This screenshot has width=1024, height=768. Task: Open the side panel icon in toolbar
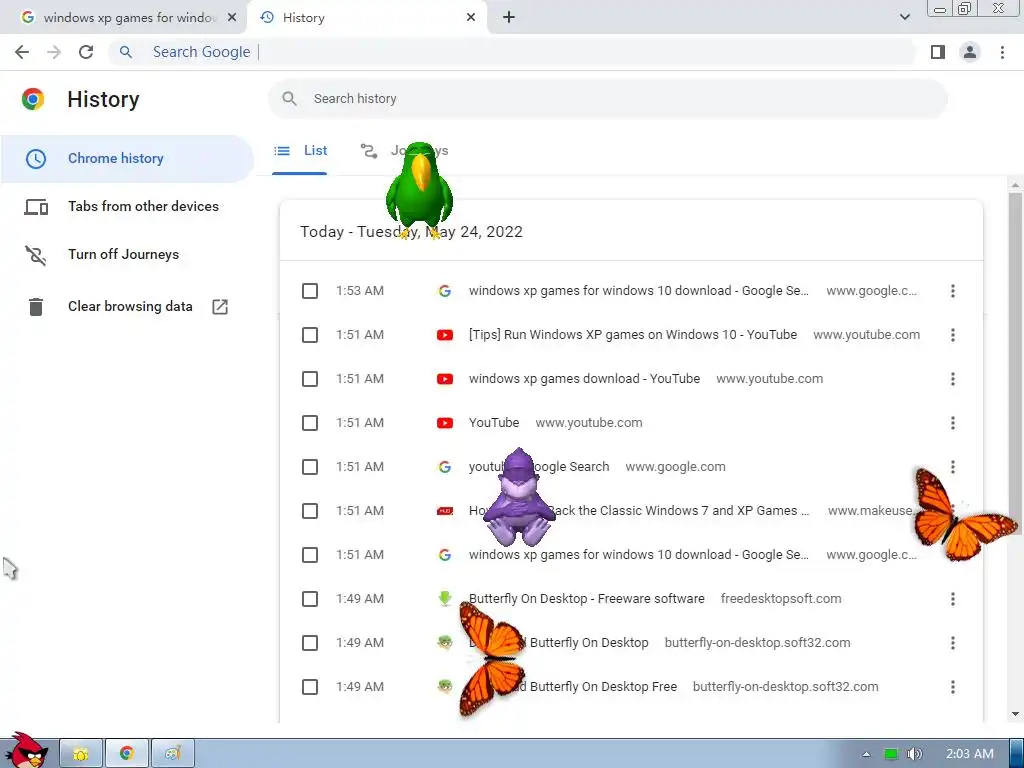point(938,52)
